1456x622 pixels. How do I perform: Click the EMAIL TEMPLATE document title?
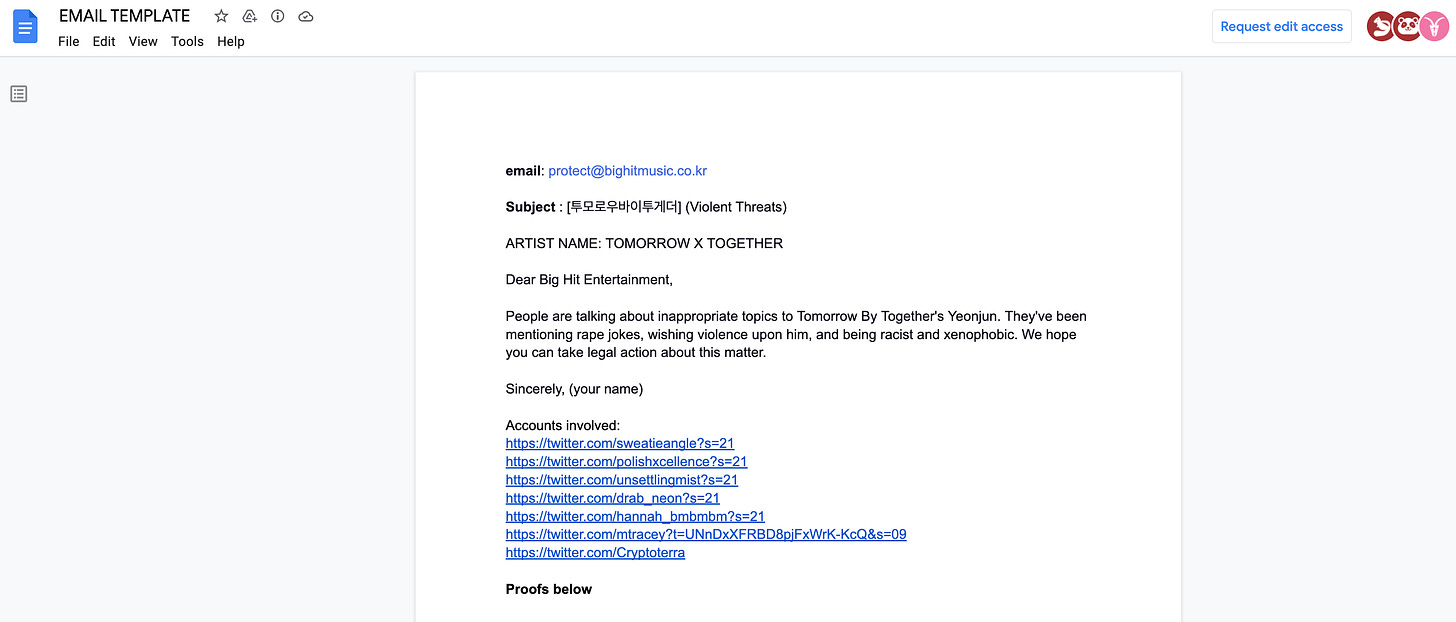pos(124,16)
